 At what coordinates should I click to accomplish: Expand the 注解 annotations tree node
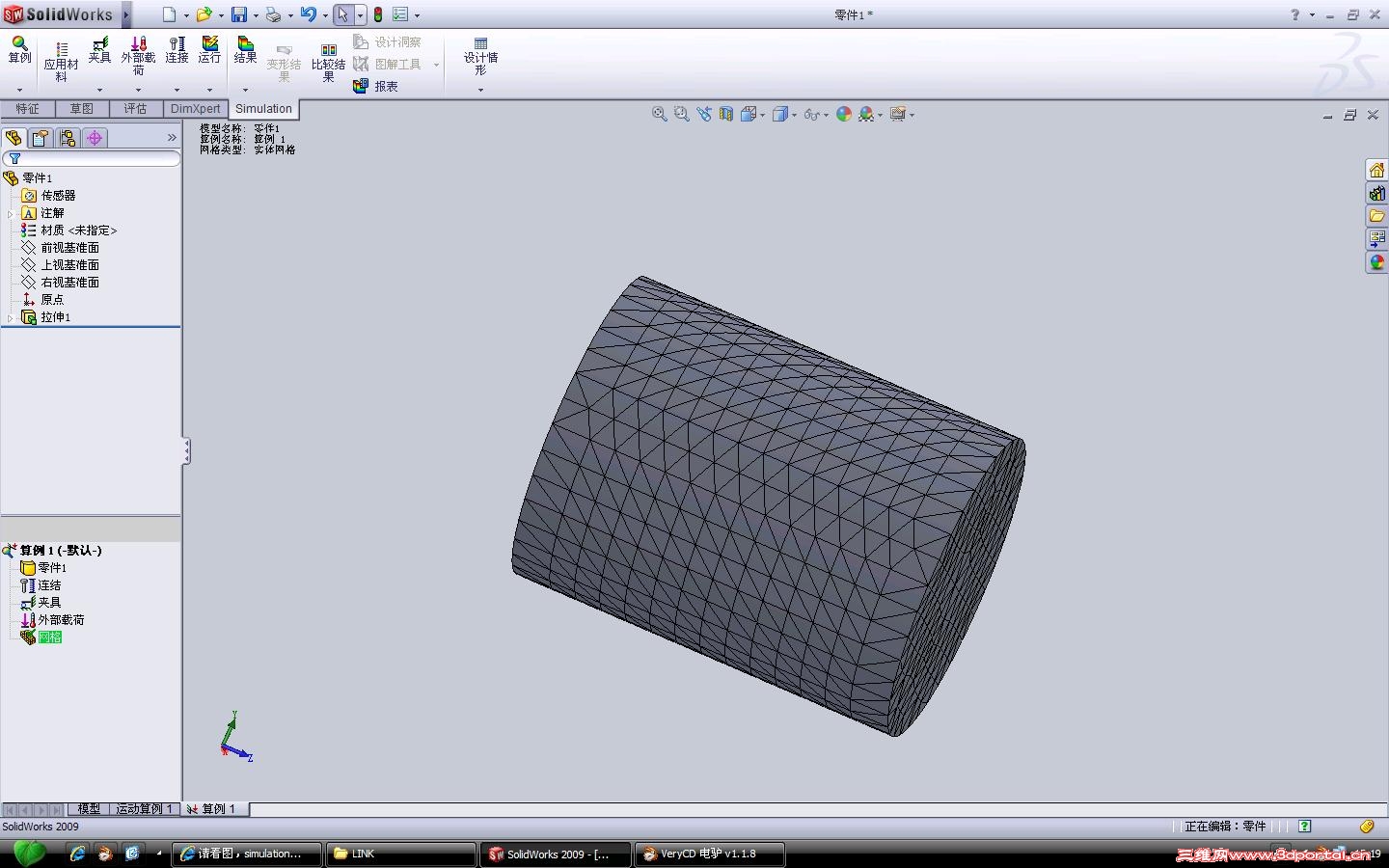11,213
